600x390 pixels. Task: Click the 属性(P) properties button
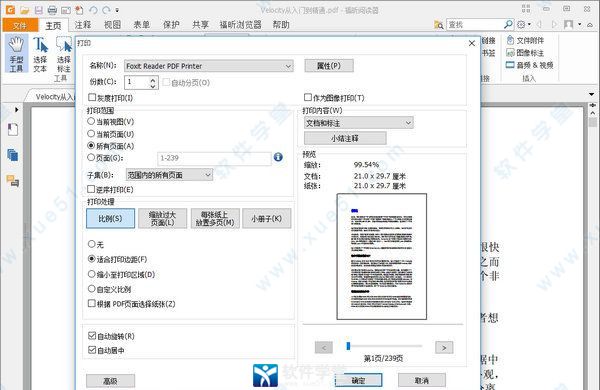tap(329, 66)
